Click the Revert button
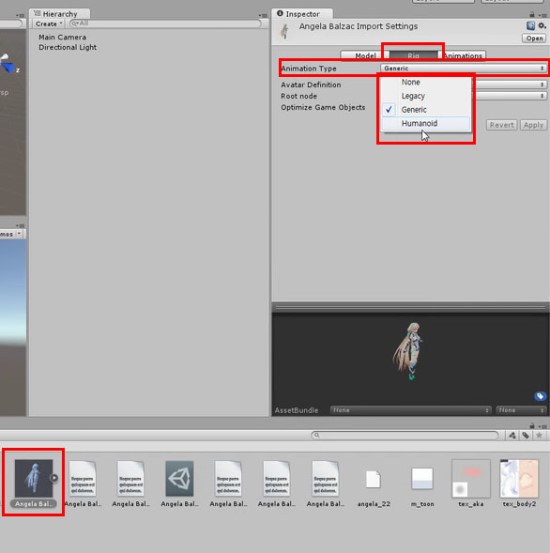Screen dimensions: 550x553 [x=501, y=125]
